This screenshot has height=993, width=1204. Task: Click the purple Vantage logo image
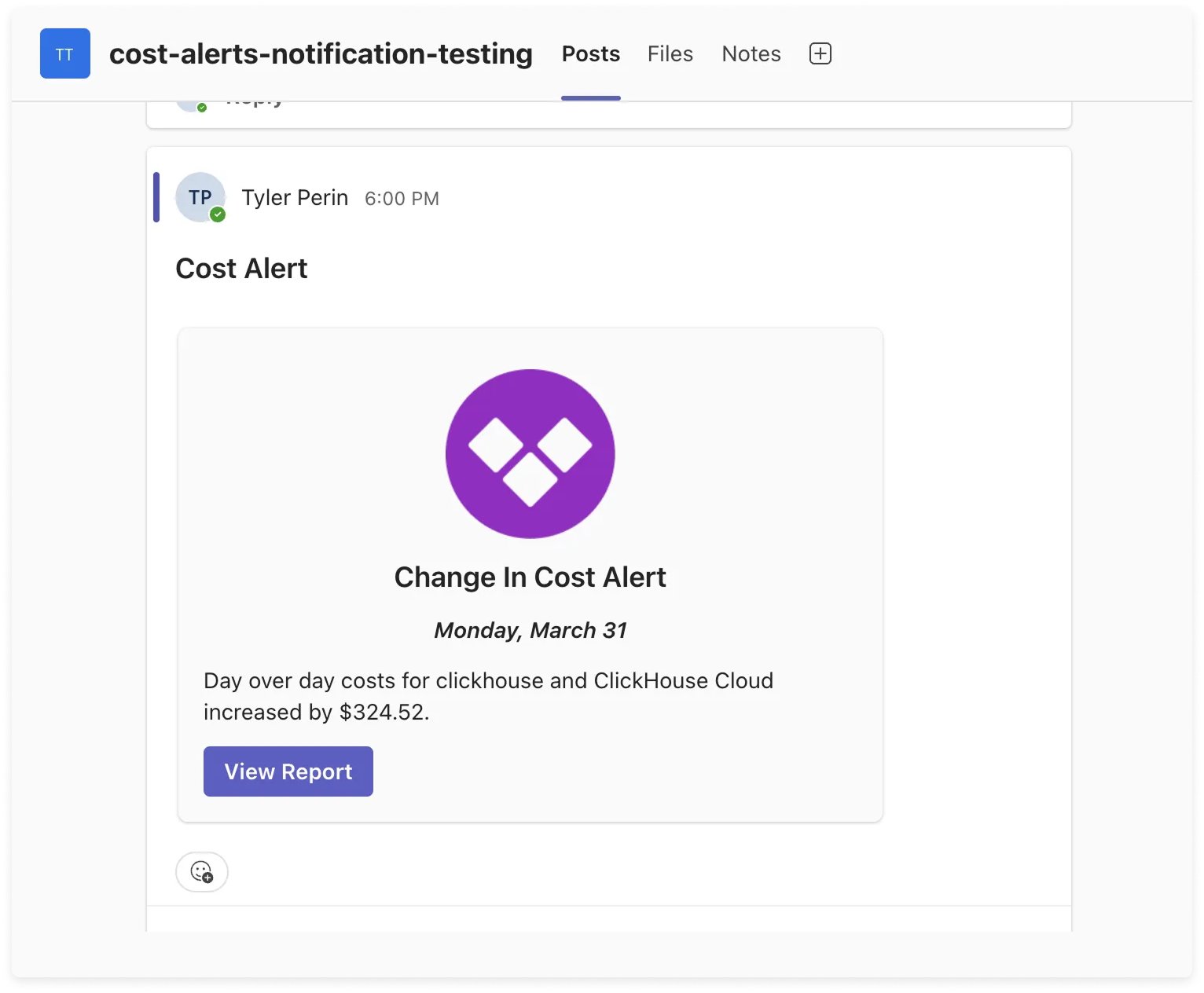[x=530, y=454]
